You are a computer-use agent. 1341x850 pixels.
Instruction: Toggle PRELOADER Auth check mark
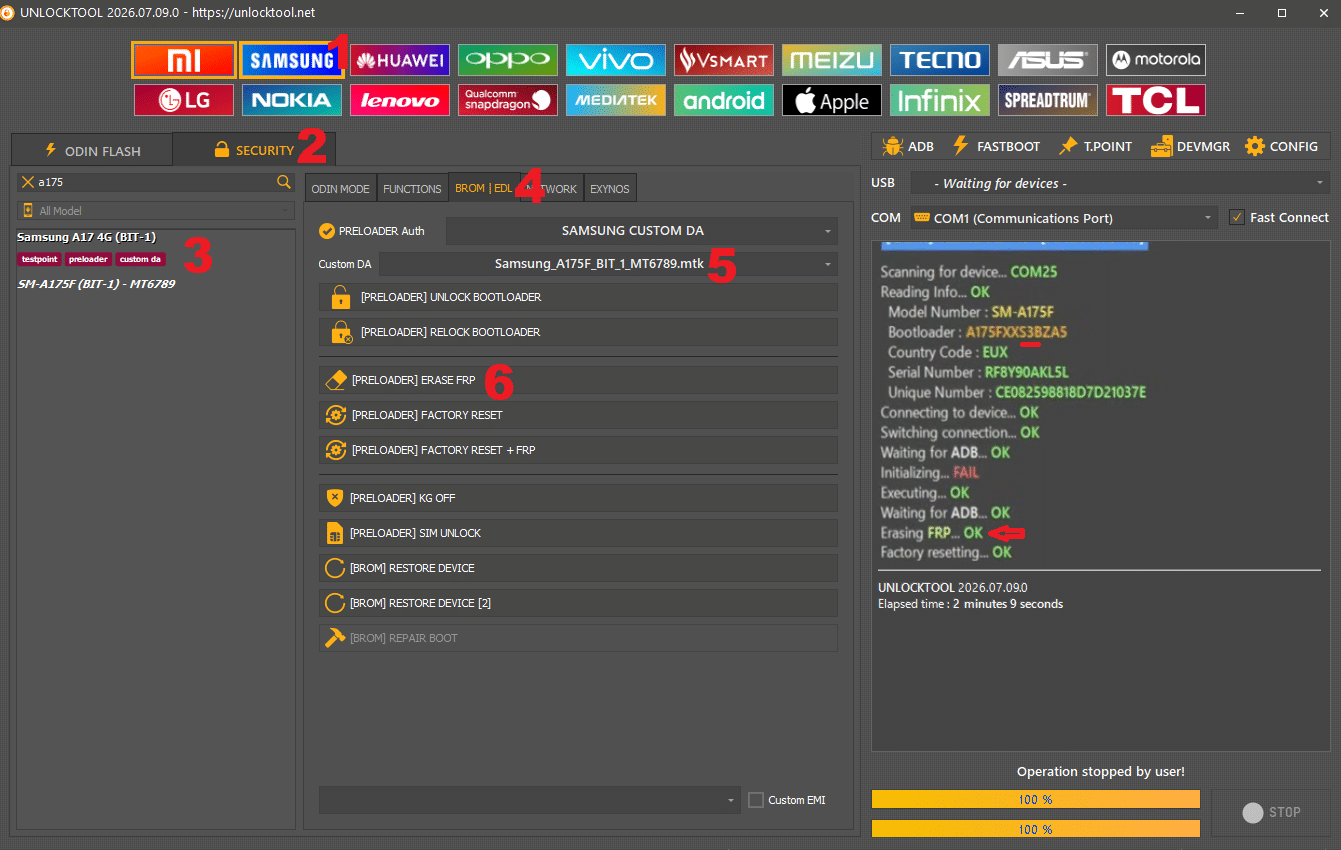(326, 231)
